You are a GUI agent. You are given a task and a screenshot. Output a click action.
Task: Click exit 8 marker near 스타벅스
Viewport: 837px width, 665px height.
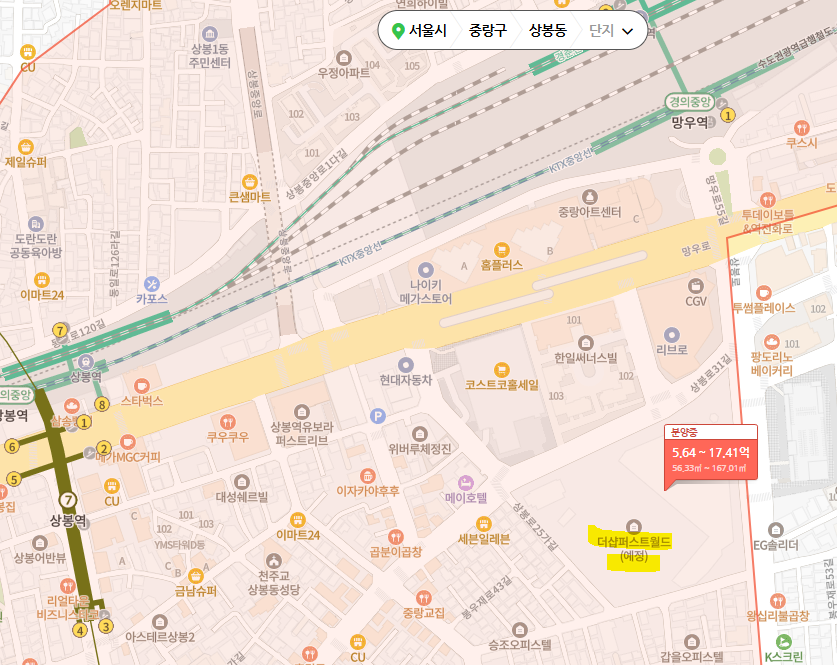tap(101, 405)
